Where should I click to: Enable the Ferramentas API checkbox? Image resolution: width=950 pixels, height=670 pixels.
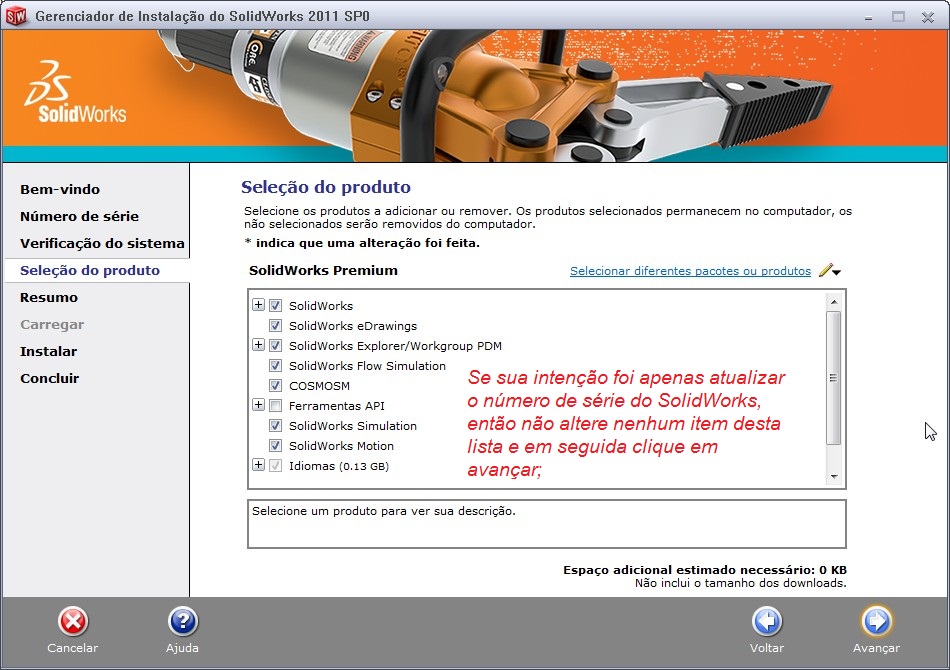pos(275,405)
